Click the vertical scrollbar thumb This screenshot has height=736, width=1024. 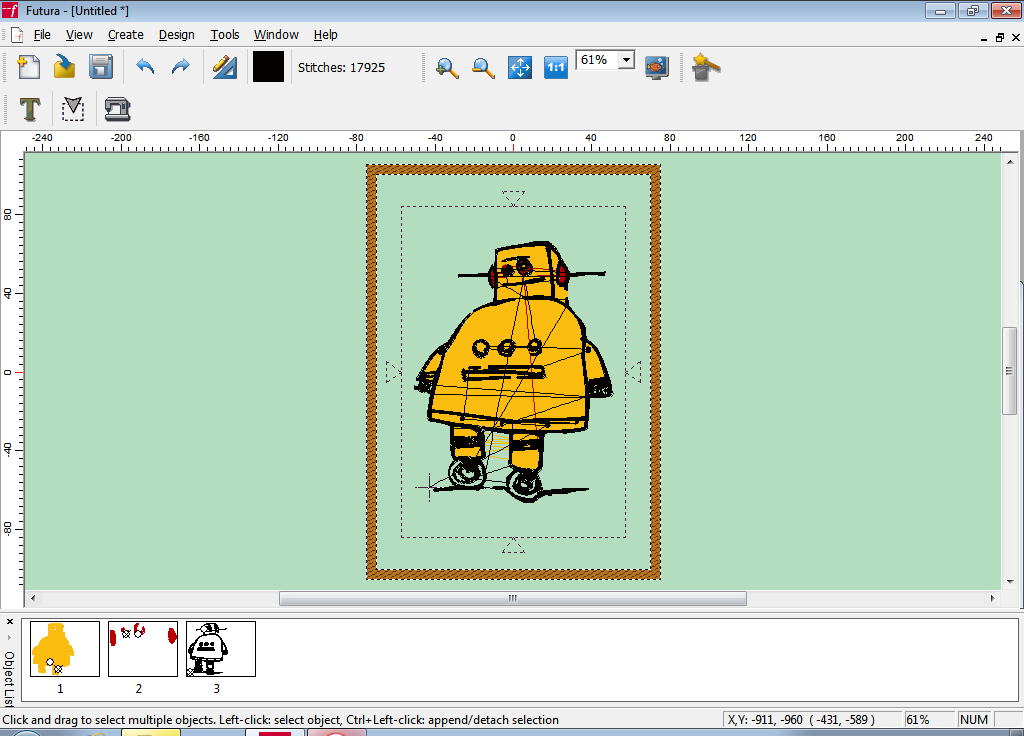click(x=1010, y=370)
